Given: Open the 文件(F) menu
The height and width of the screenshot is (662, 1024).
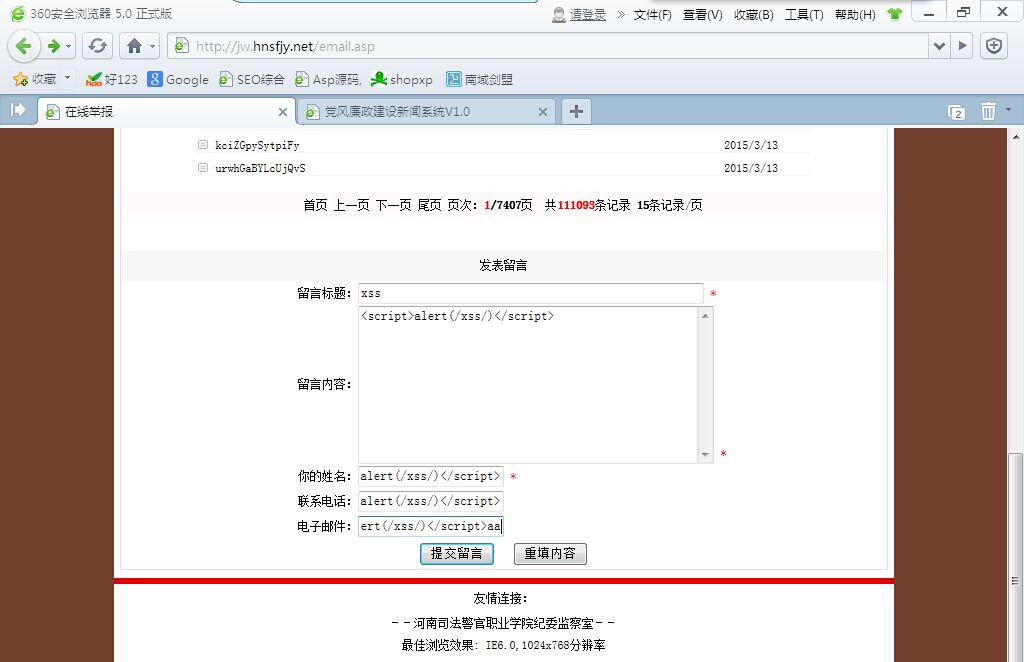Looking at the screenshot, I should 652,14.
